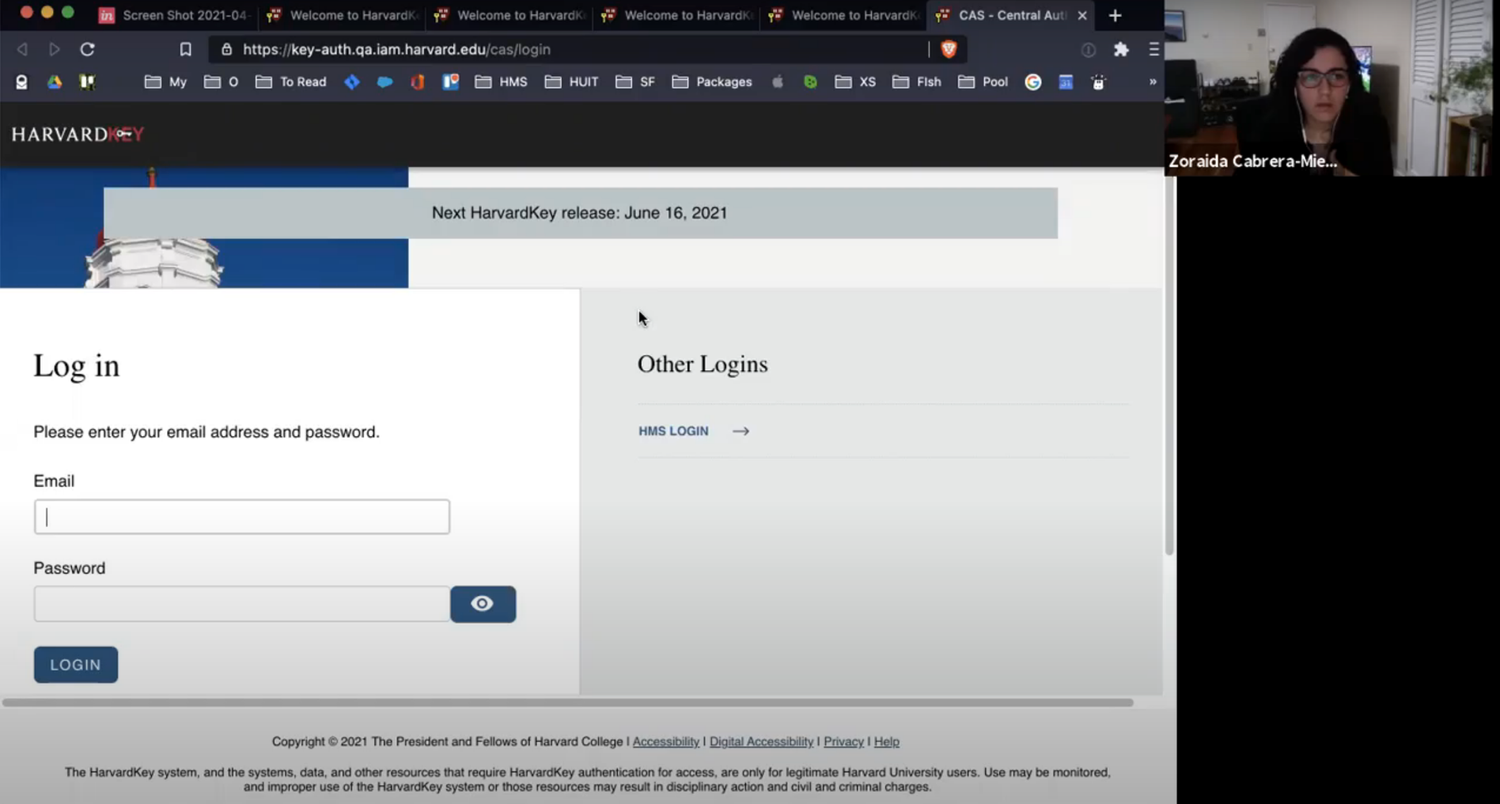The width and height of the screenshot is (1500, 804).
Task: Click the Google Drive bookmark icon
Action: pos(54,82)
